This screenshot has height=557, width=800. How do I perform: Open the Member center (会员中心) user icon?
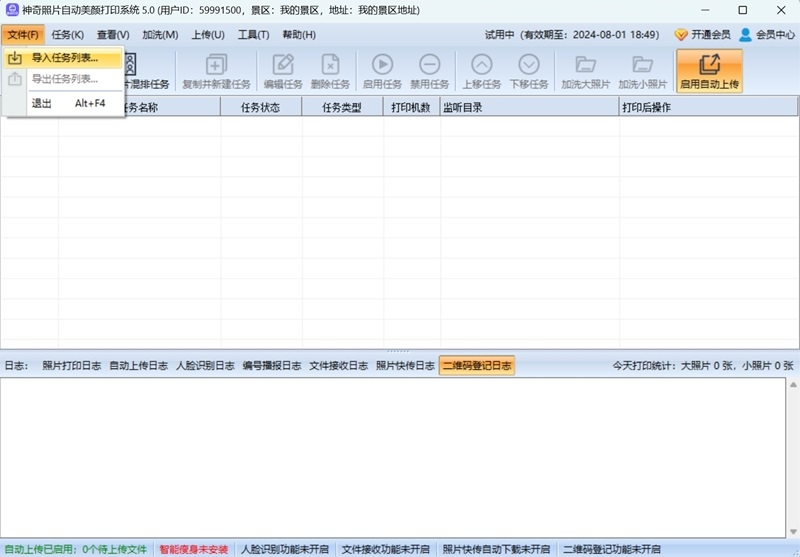tap(745, 35)
